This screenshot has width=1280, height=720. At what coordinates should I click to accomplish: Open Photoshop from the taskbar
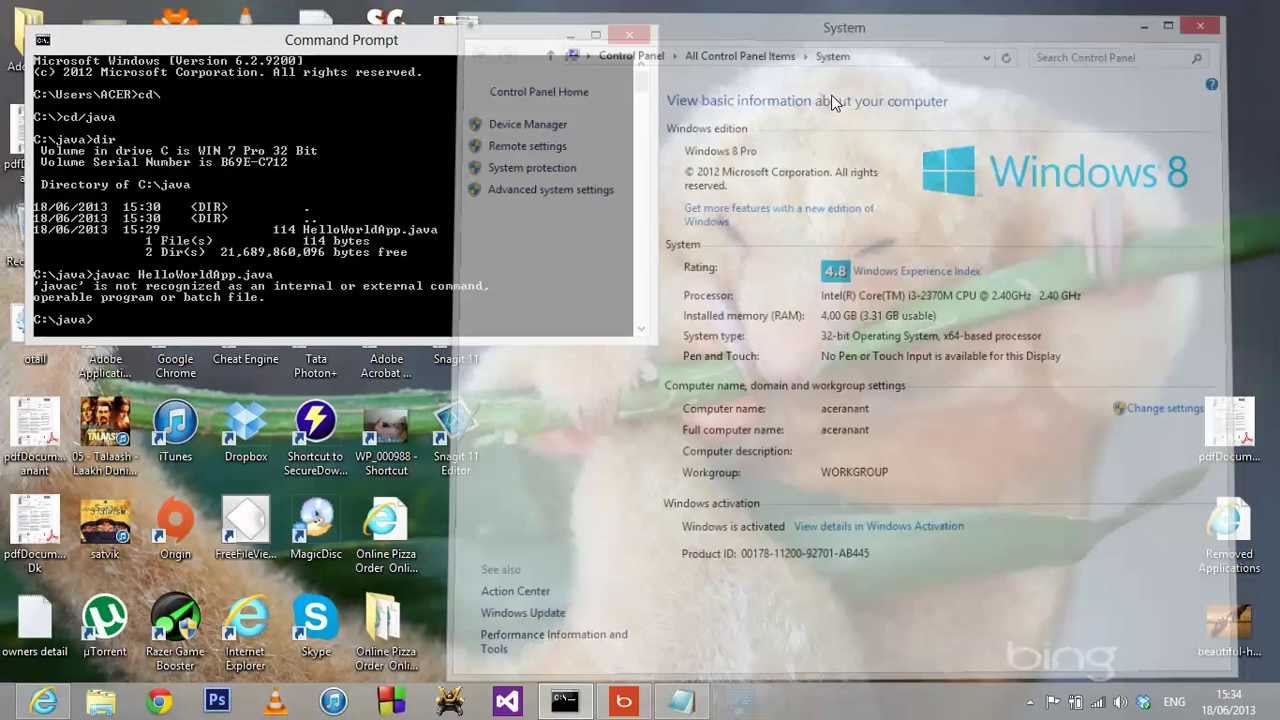click(x=217, y=702)
